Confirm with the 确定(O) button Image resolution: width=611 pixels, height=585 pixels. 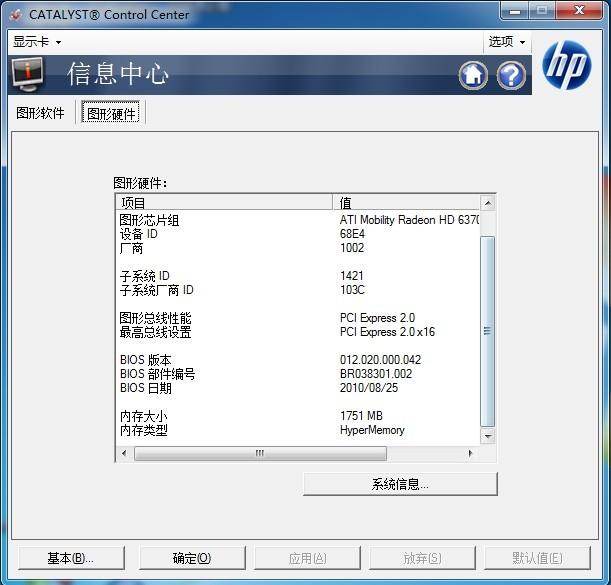[192, 558]
